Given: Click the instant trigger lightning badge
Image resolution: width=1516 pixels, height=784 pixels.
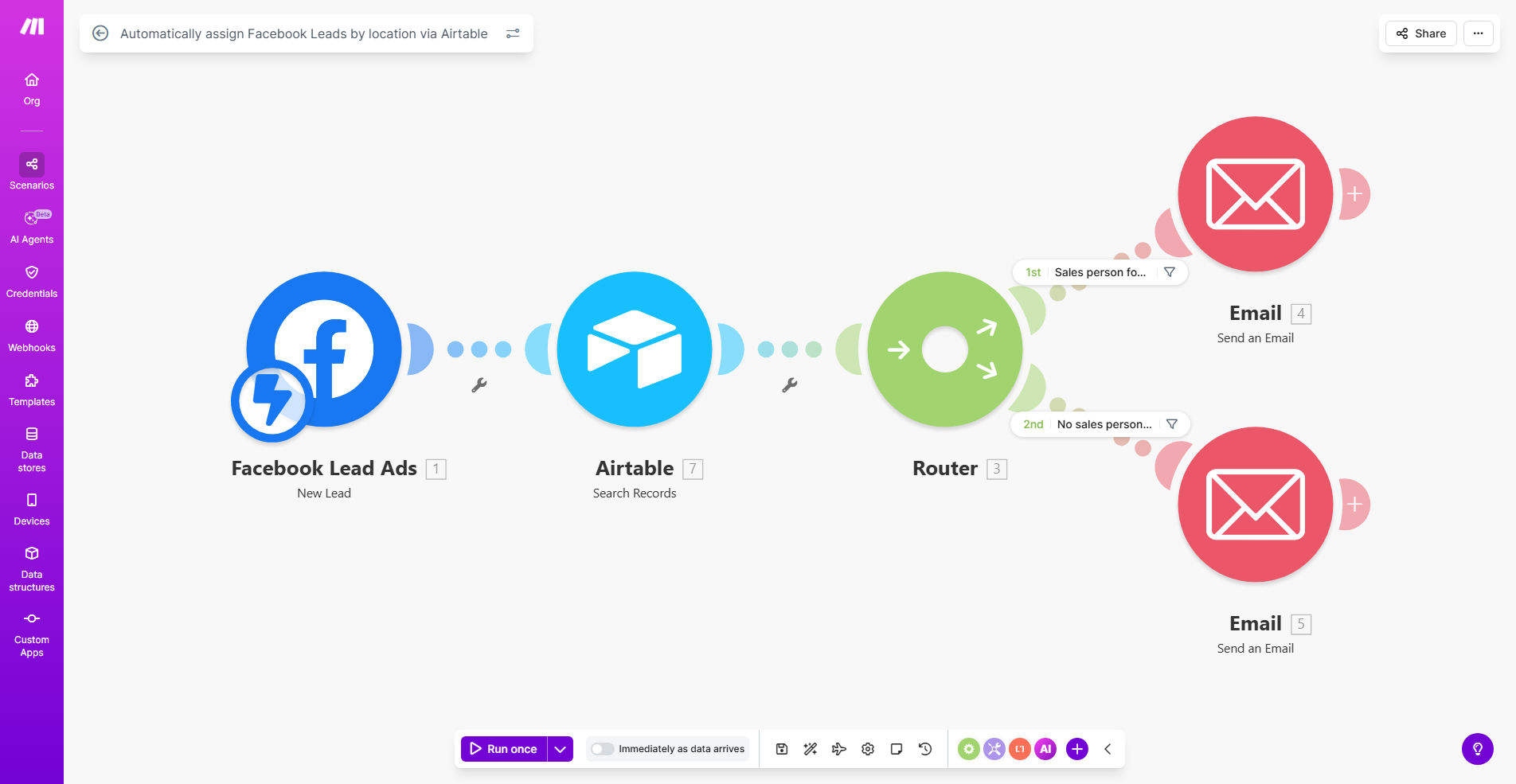Looking at the screenshot, I should click(x=272, y=400).
